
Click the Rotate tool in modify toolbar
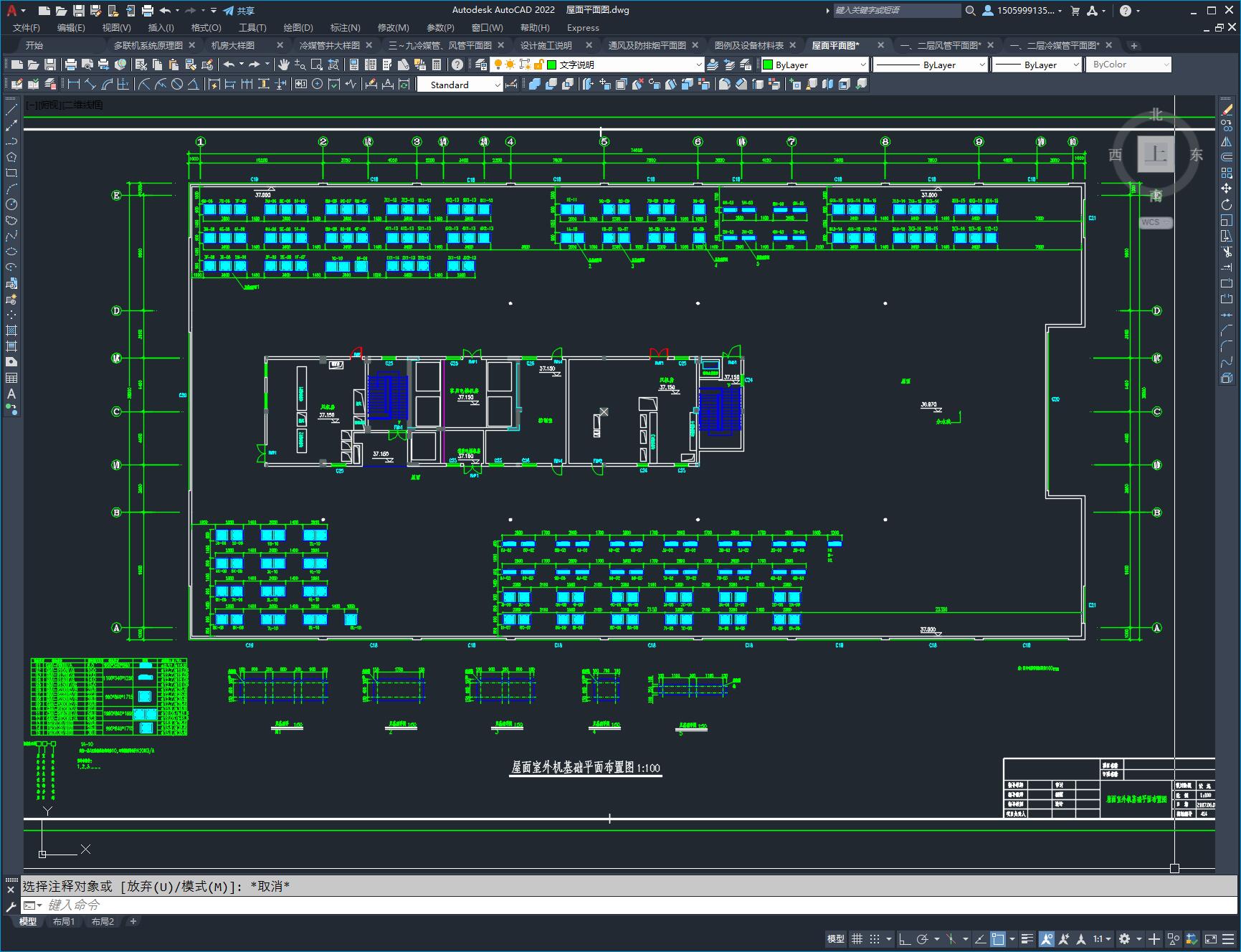pos(1227,204)
